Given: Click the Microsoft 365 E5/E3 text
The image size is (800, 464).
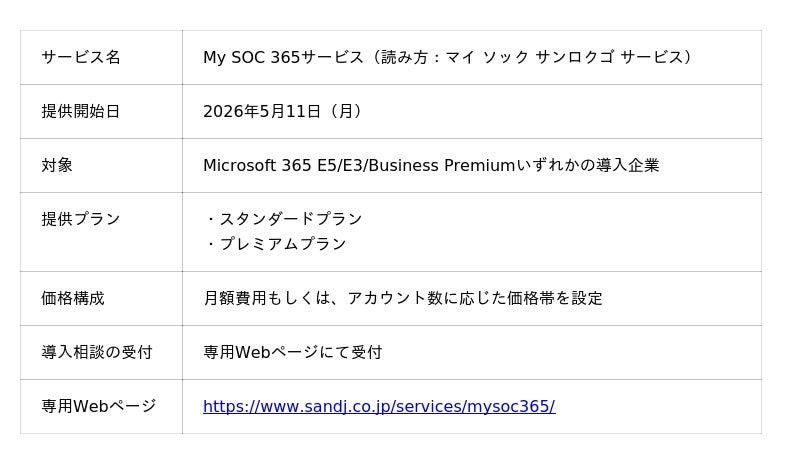Looking at the screenshot, I should [284, 165].
